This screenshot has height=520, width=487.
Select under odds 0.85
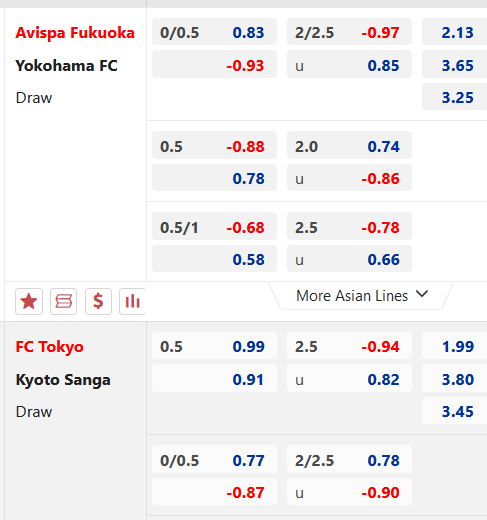click(349, 64)
